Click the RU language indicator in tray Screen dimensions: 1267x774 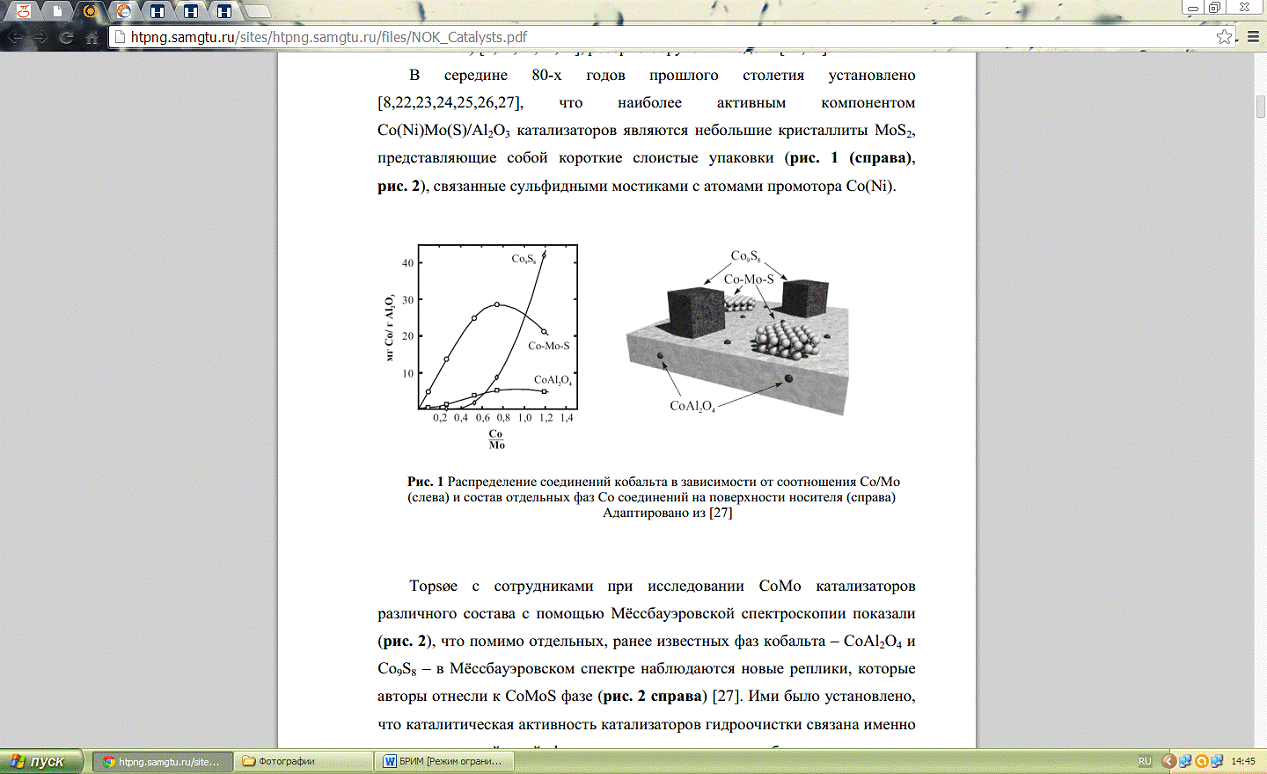1145,762
